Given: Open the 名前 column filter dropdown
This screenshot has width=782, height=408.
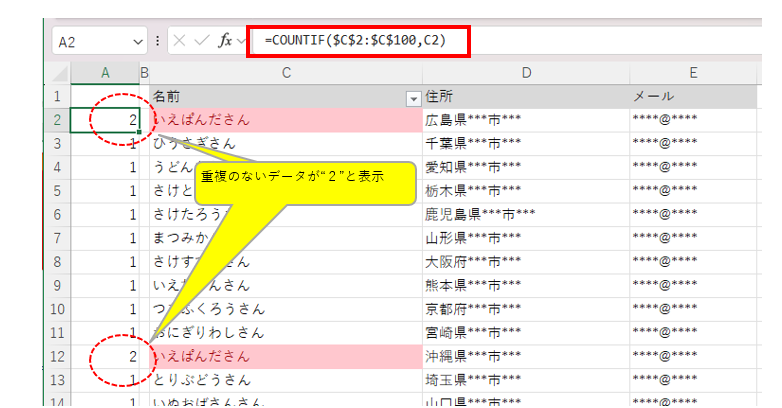Looking at the screenshot, I should click(x=412, y=98).
